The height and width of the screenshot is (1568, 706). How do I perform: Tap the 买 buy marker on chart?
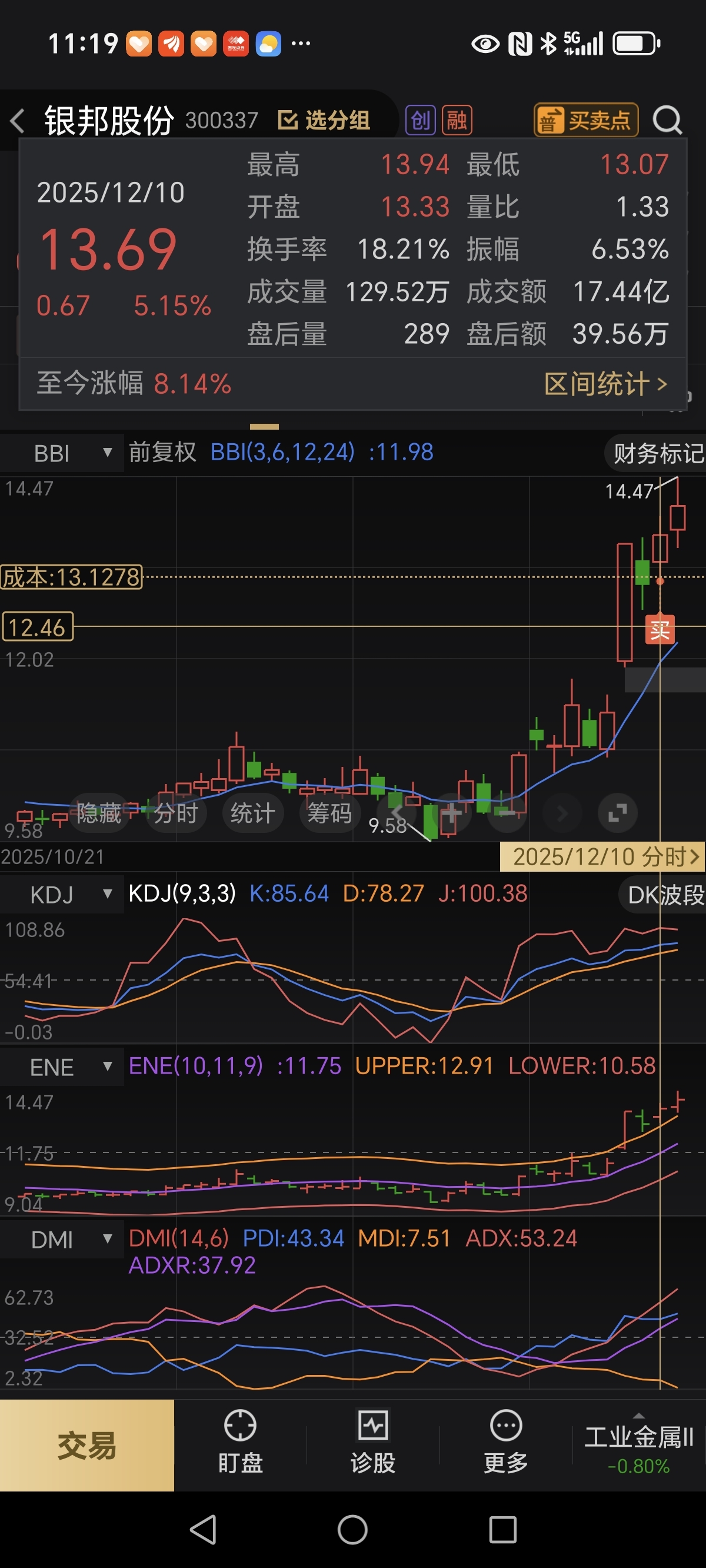pos(660,629)
